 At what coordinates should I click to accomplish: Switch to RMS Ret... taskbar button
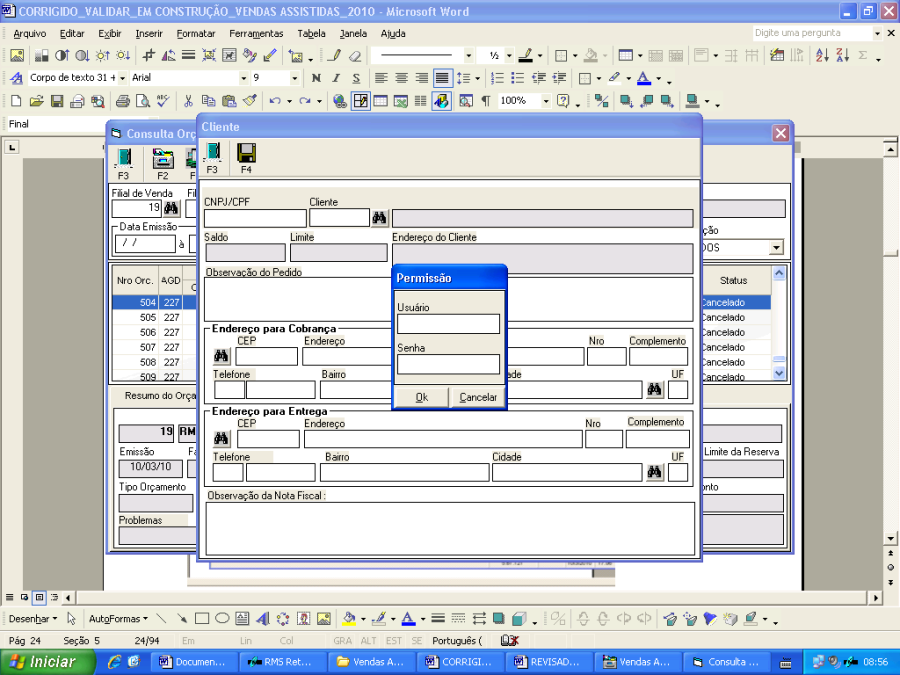pyautogui.click(x=282, y=662)
